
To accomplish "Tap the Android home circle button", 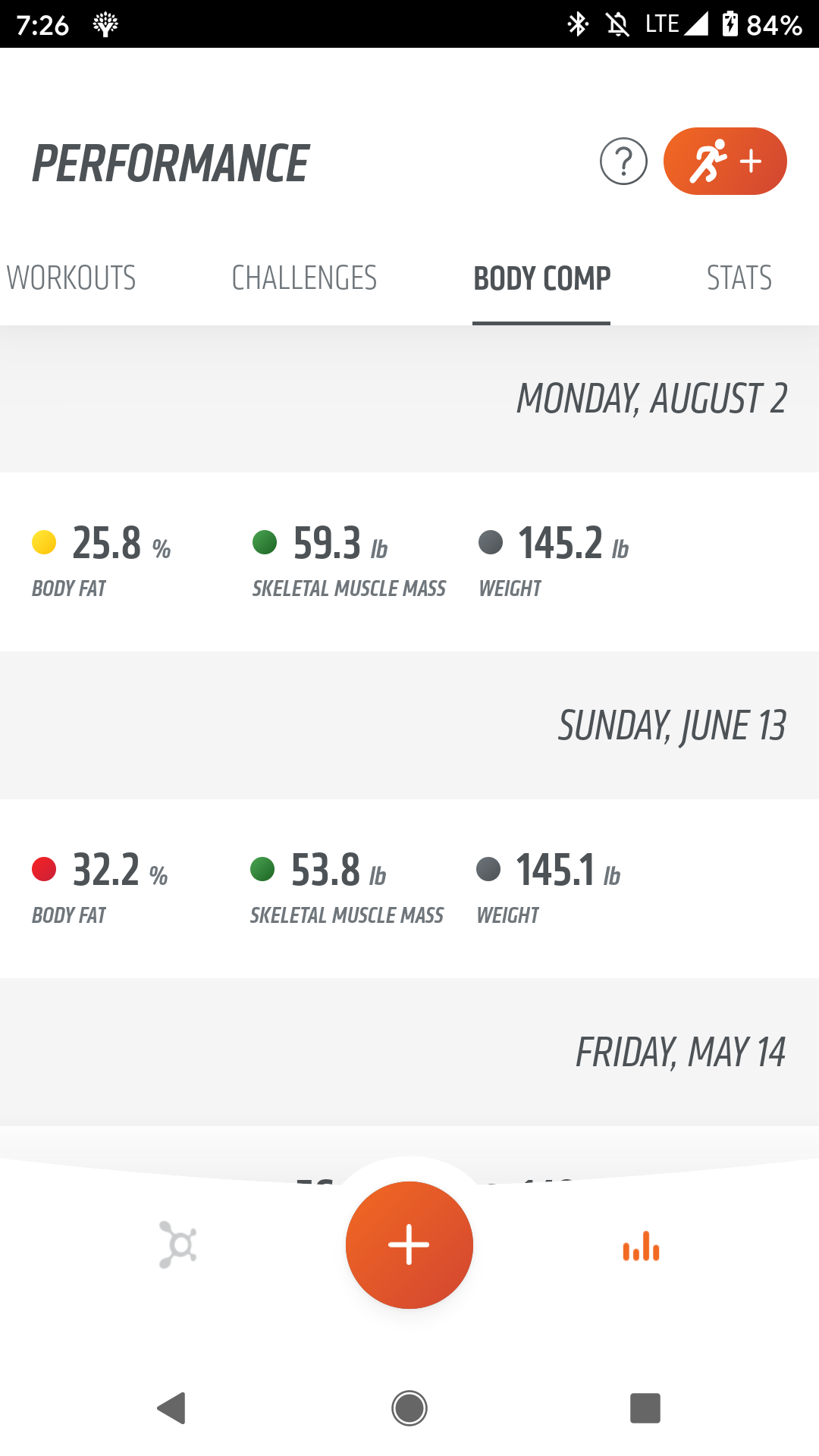I will pos(409,1408).
